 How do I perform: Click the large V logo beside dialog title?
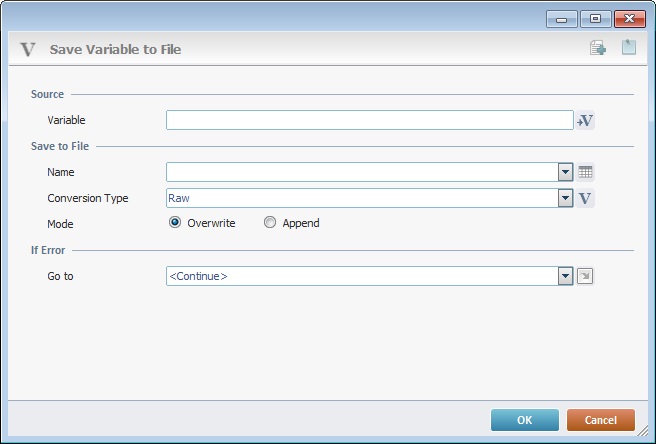[28, 49]
